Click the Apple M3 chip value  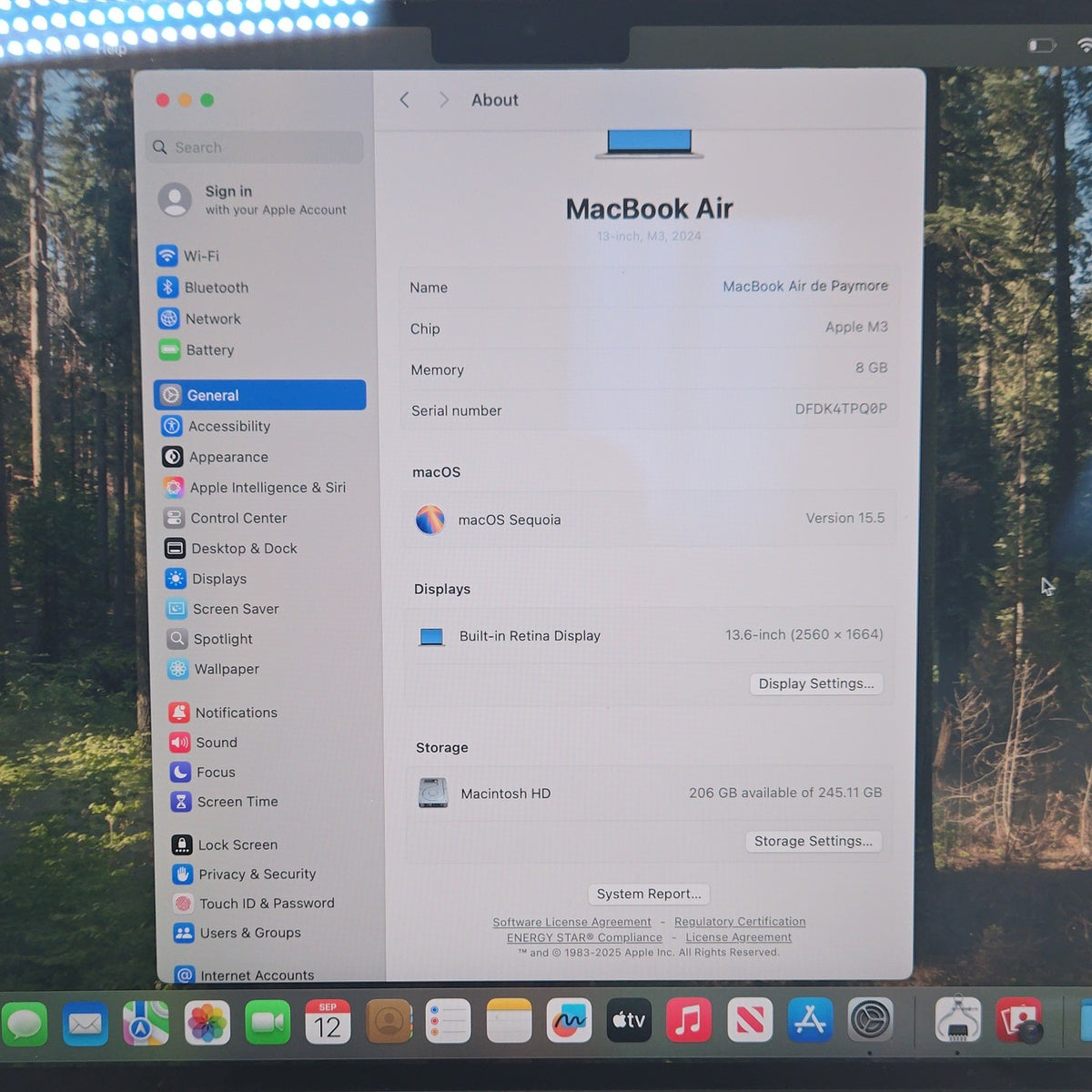pyautogui.click(x=856, y=327)
